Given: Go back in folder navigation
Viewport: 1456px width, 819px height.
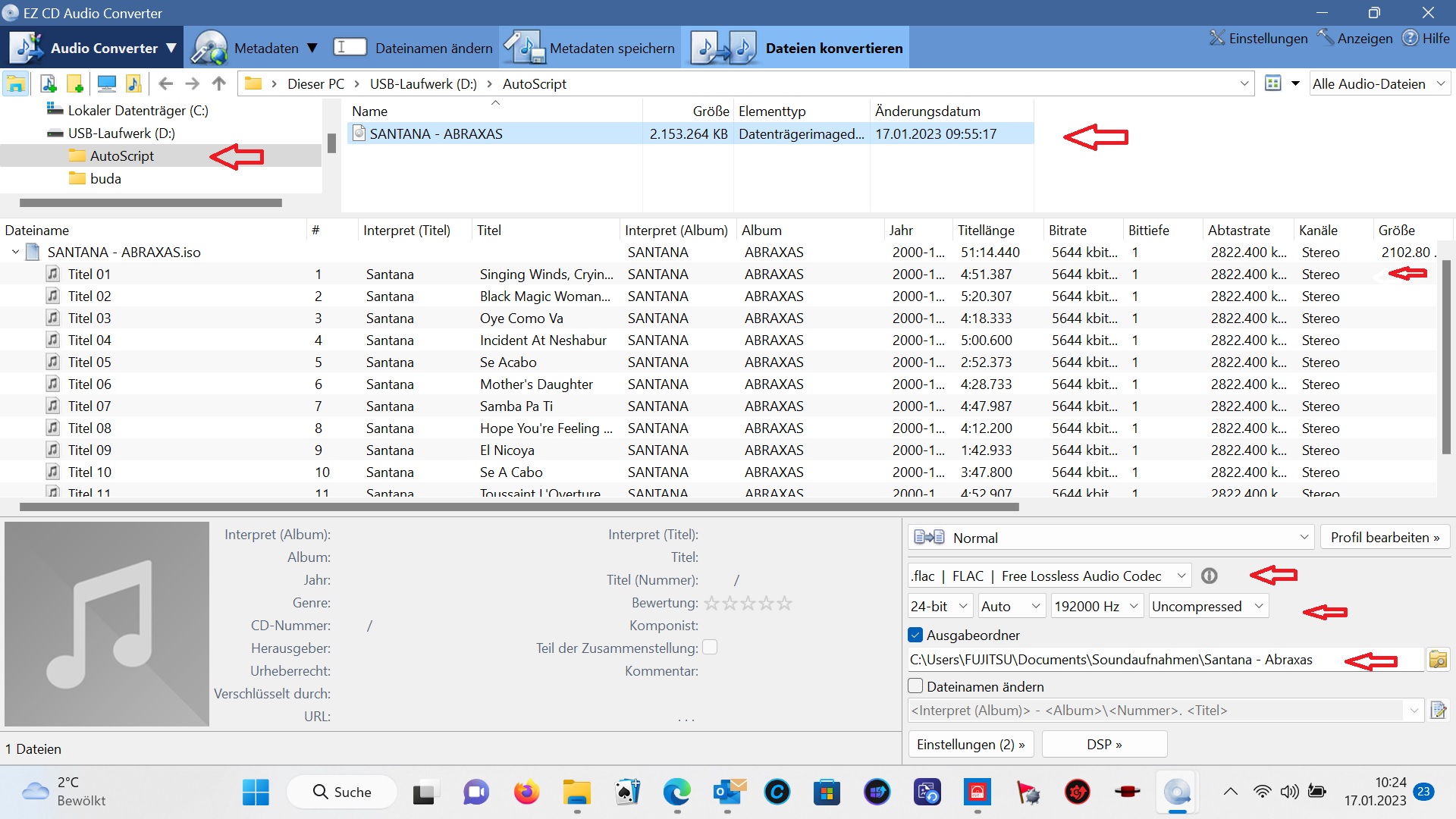Looking at the screenshot, I should [166, 83].
